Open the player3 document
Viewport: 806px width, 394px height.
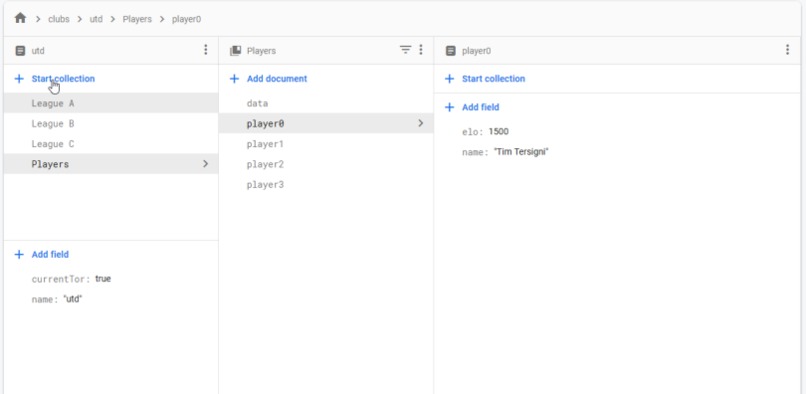pos(326,185)
